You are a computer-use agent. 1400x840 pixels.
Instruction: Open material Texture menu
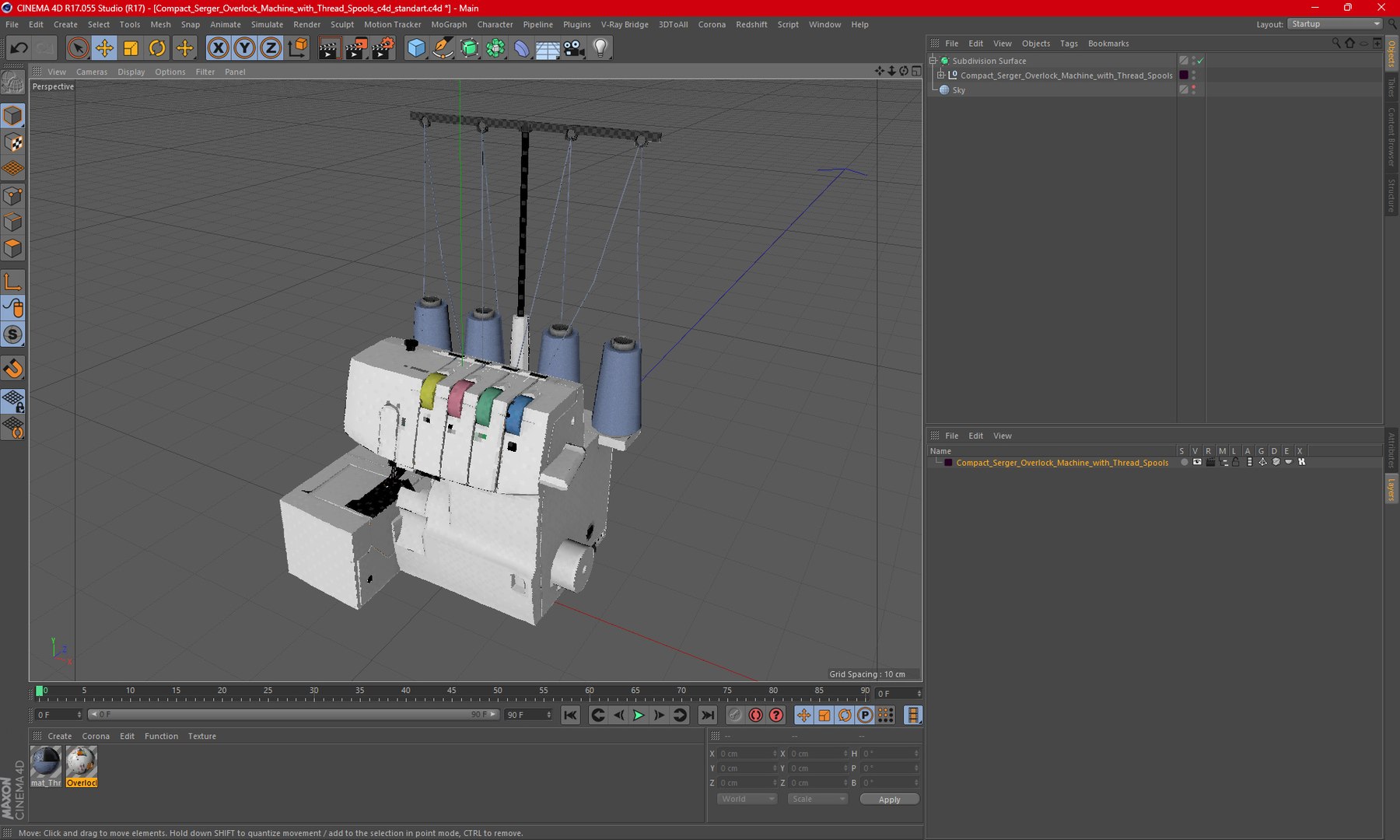(201, 736)
